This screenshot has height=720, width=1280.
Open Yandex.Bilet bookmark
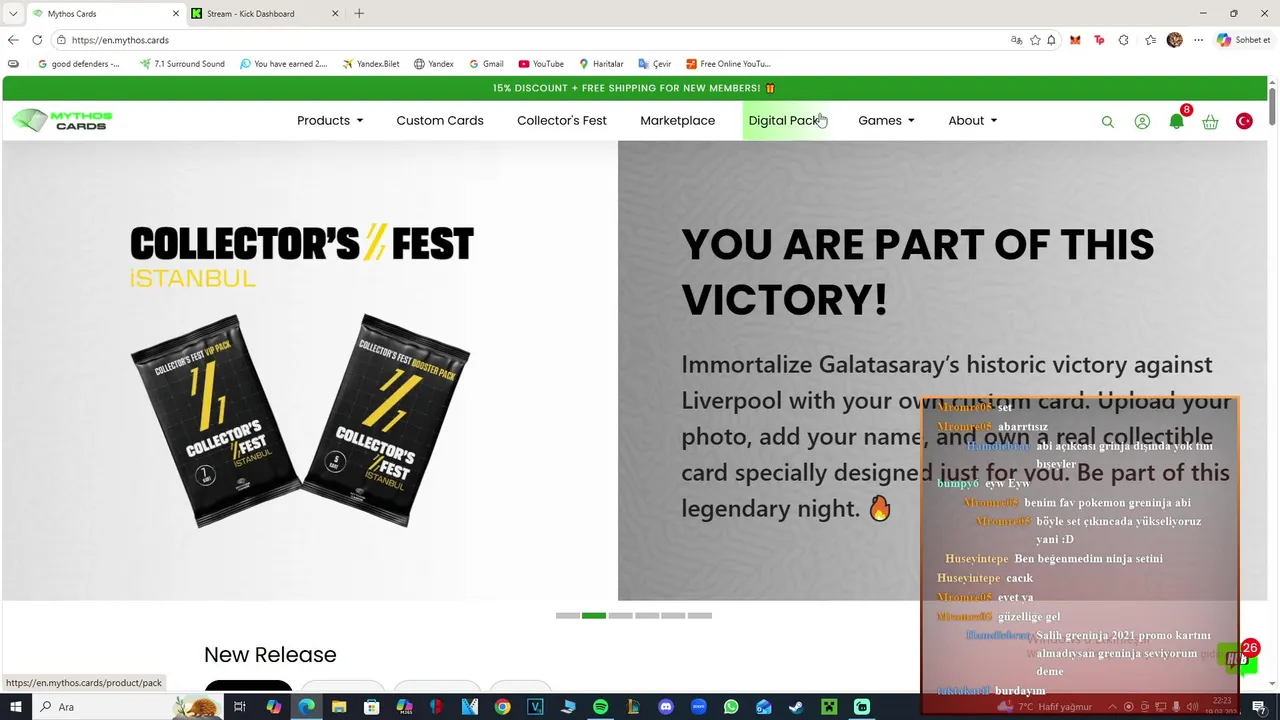[371, 64]
